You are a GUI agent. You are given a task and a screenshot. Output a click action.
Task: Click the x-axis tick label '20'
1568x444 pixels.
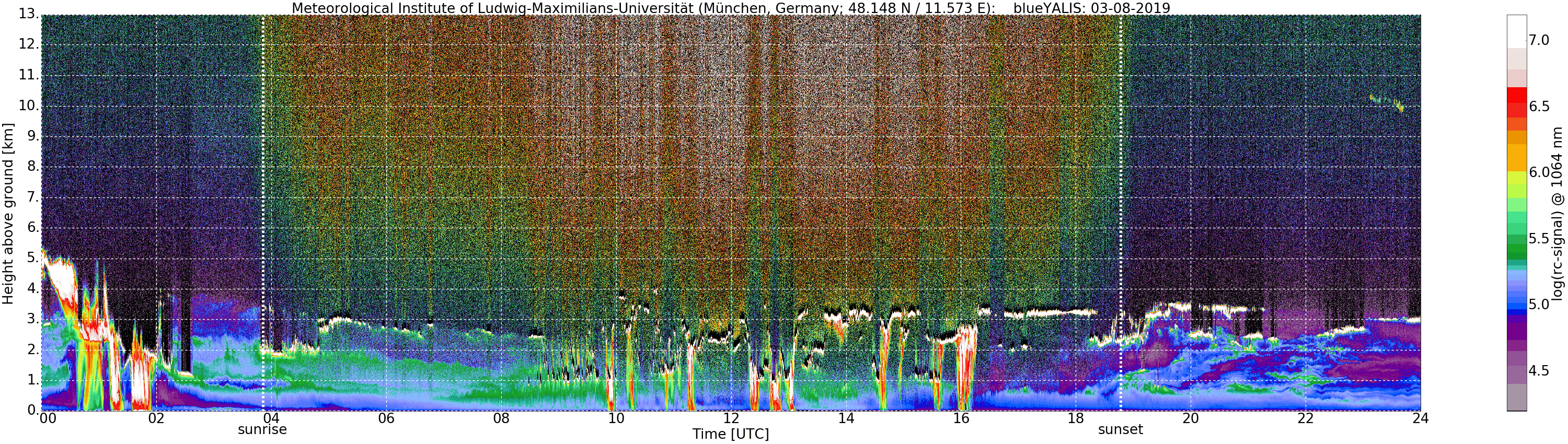(x=1191, y=418)
